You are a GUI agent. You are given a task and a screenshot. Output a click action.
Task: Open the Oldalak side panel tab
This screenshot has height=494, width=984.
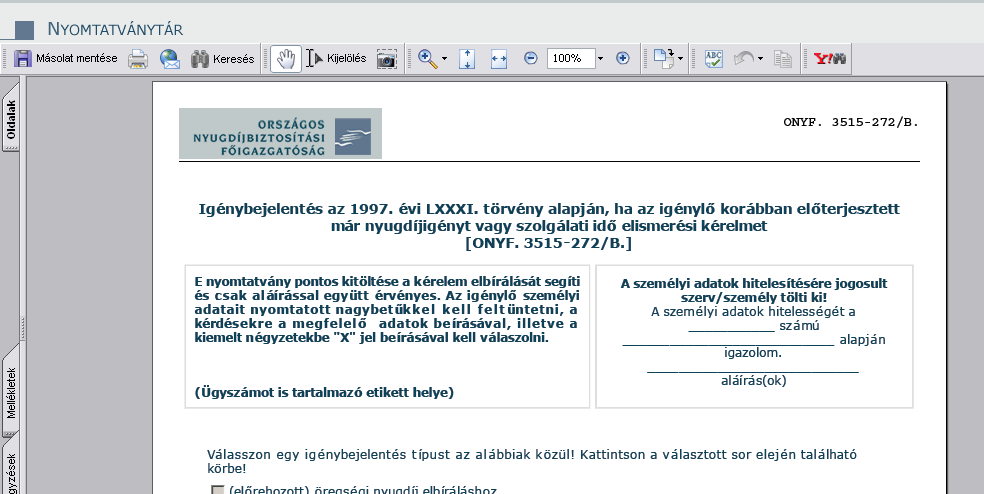click(11, 119)
